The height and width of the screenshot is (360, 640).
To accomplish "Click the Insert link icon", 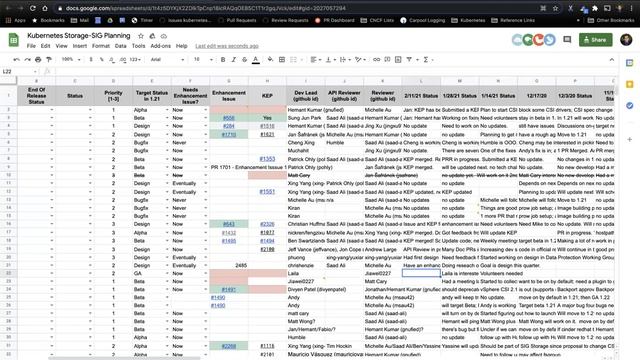I will click(376, 60).
